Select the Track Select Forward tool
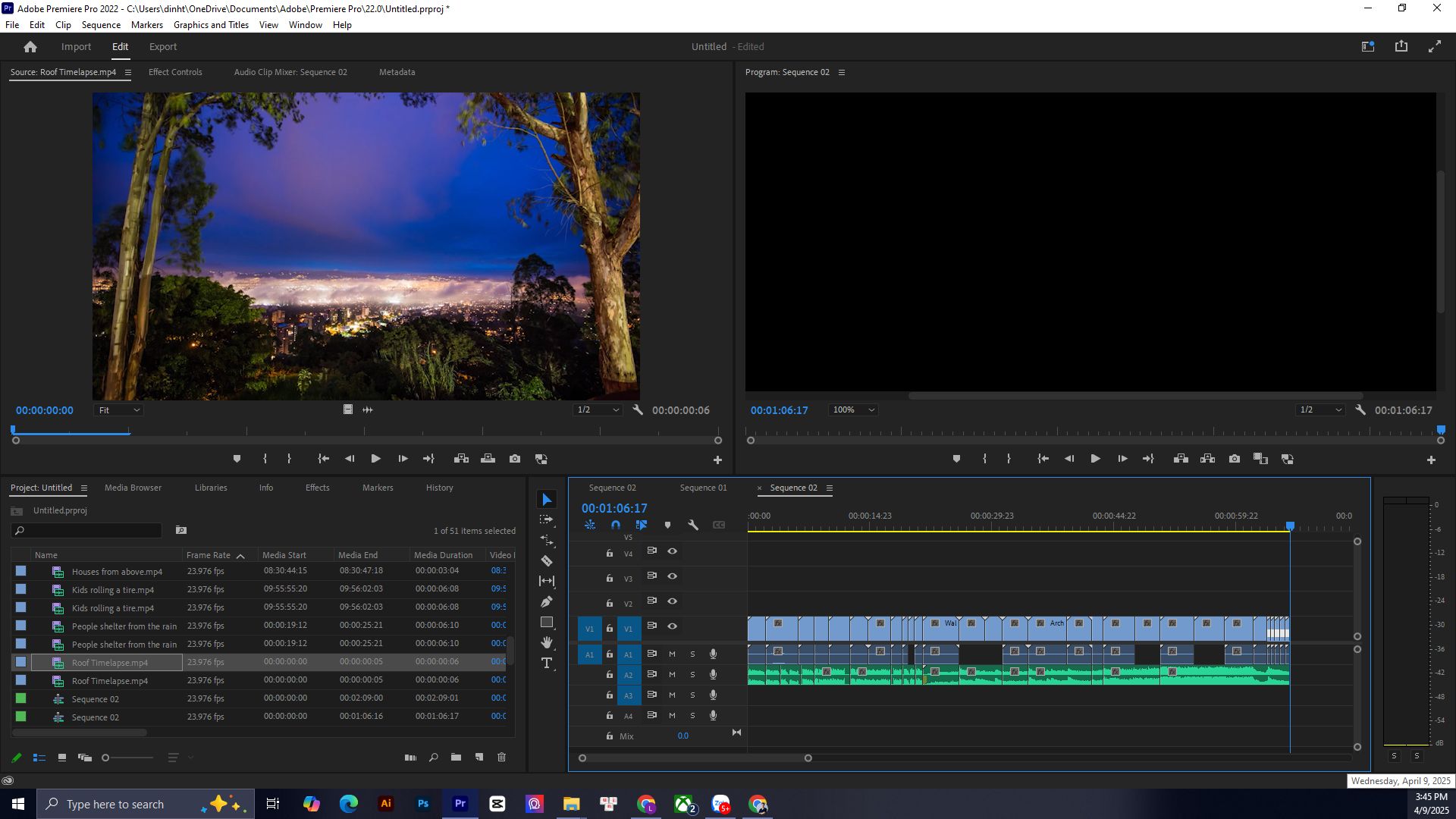Screen dimensions: 1456x819 (x=546, y=520)
